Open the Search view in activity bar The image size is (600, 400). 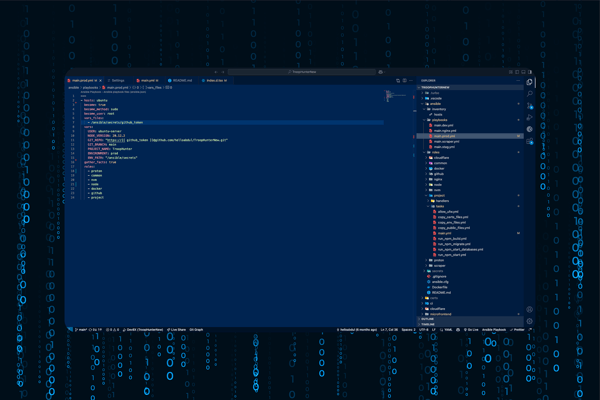pos(530,94)
